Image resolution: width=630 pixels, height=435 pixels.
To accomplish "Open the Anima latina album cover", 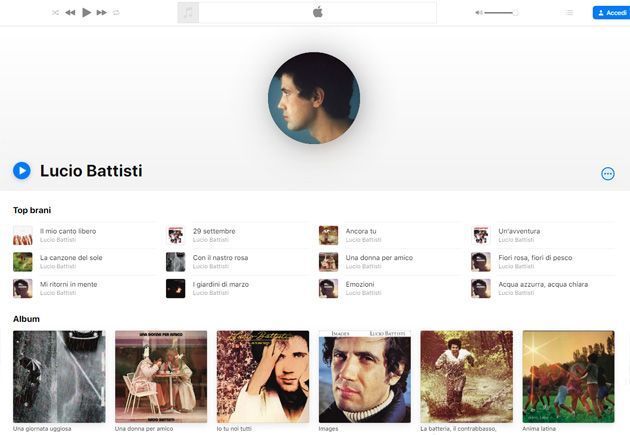I will 568,377.
